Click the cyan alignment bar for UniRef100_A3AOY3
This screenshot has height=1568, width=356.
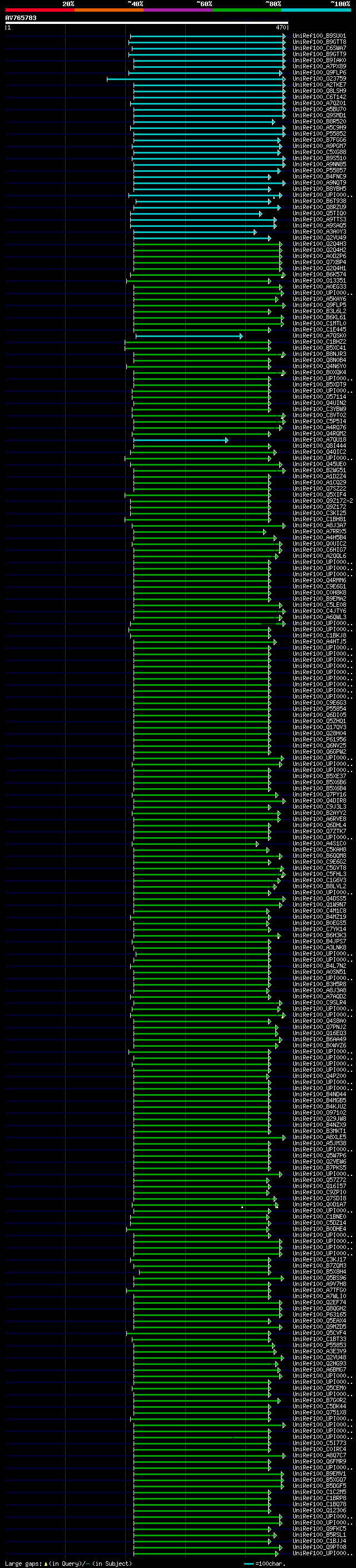click(195, 232)
